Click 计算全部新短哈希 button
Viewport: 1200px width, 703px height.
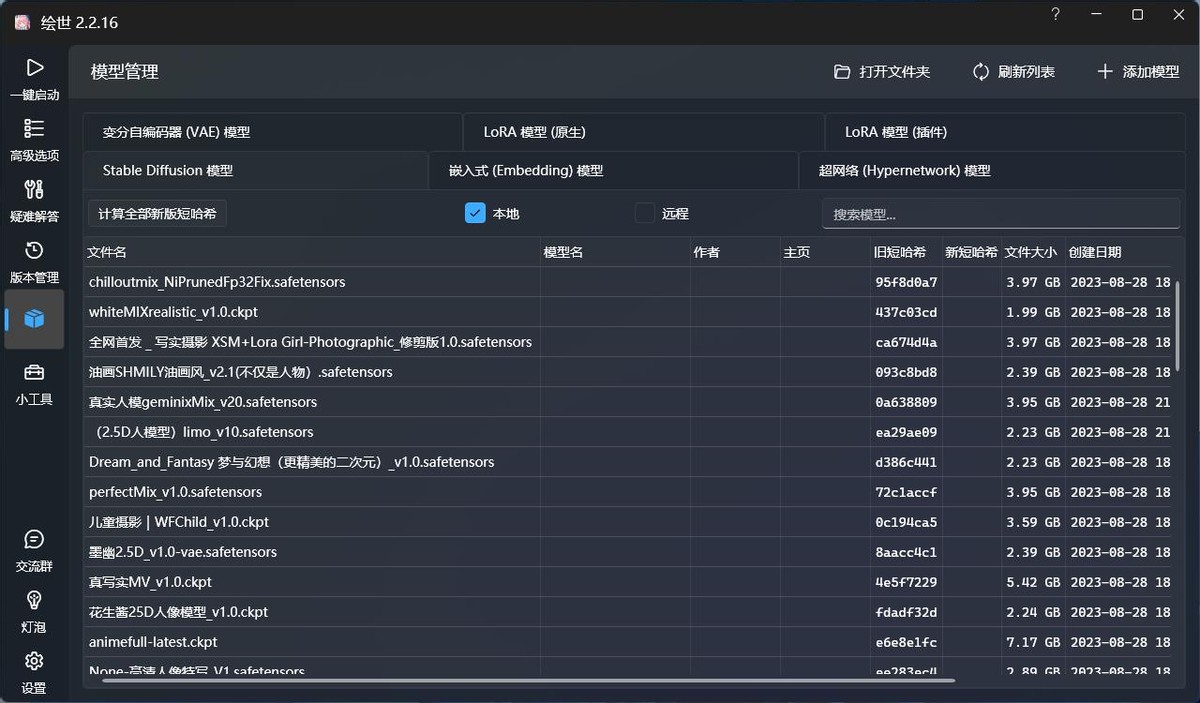coord(156,212)
